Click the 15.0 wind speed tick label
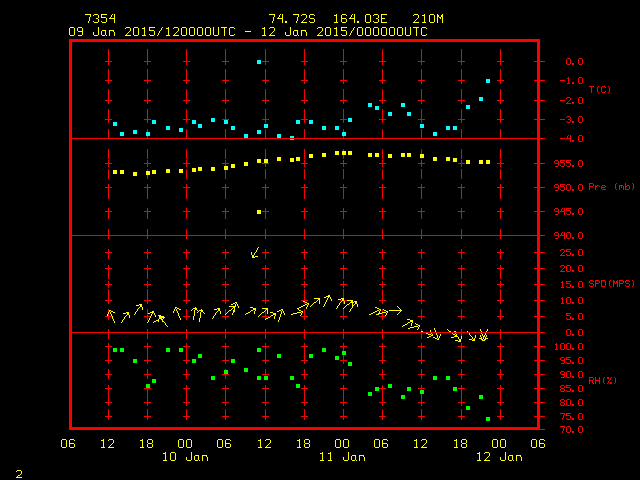The image size is (640, 480). point(571,284)
